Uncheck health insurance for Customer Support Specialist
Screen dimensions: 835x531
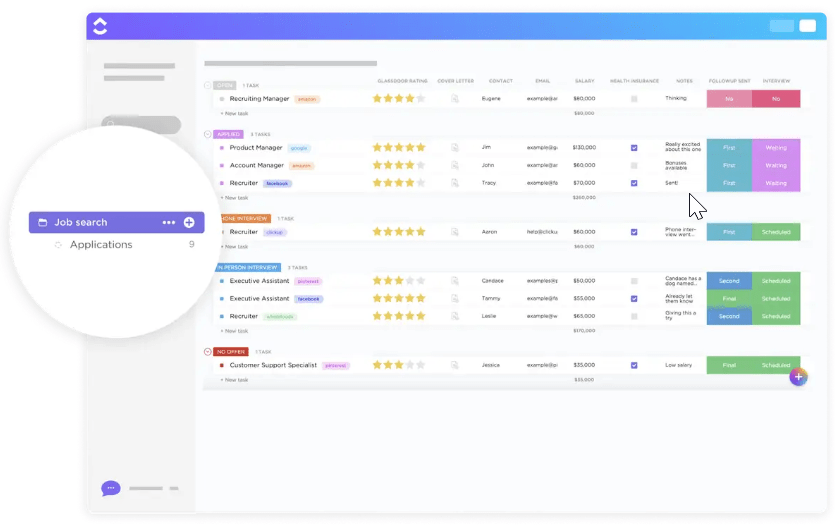click(634, 365)
